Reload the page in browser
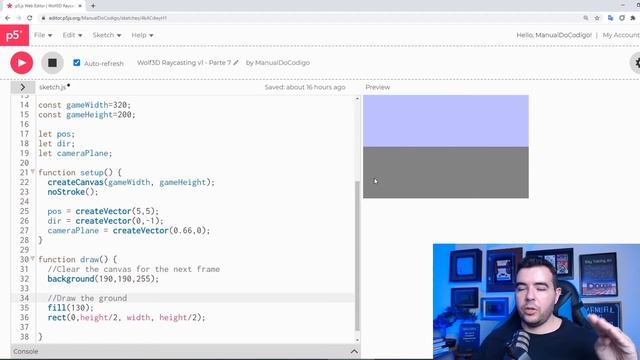Viewport: 640px width, 360px height. pos(30,18)
